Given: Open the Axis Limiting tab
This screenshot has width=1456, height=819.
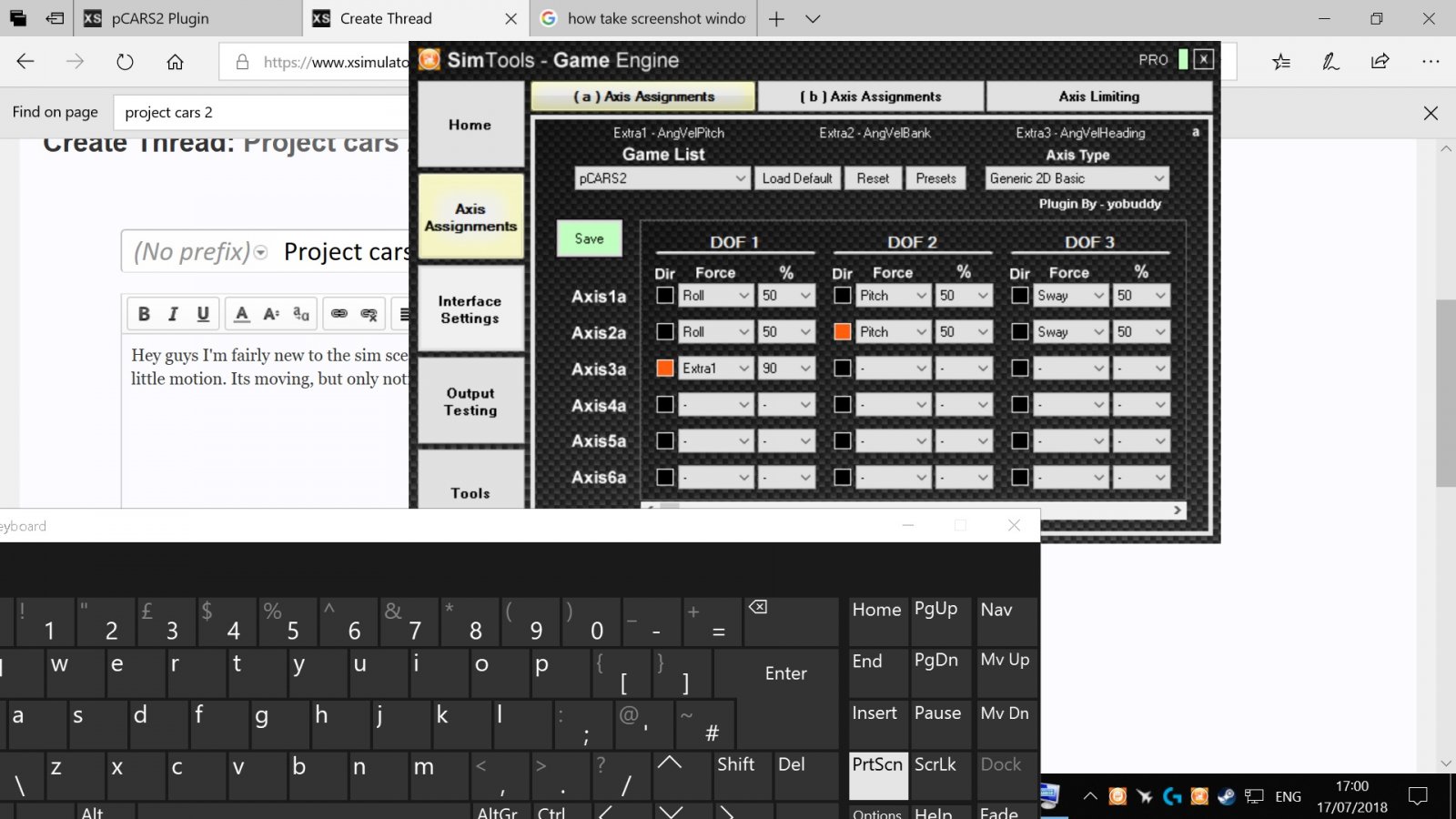Looking at the screenshot, I should 1099,96.
